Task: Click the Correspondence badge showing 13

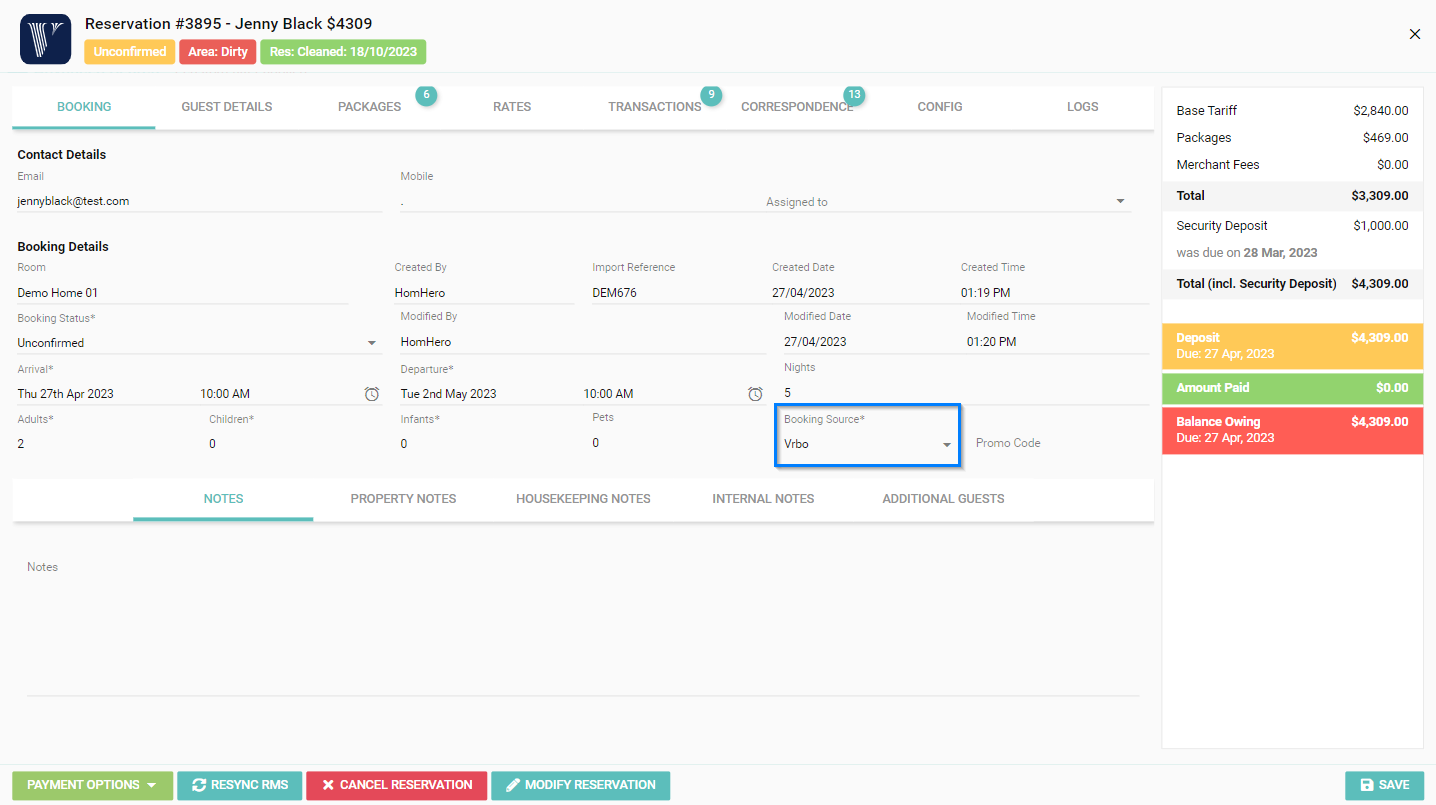Action: tap(854, 95)
